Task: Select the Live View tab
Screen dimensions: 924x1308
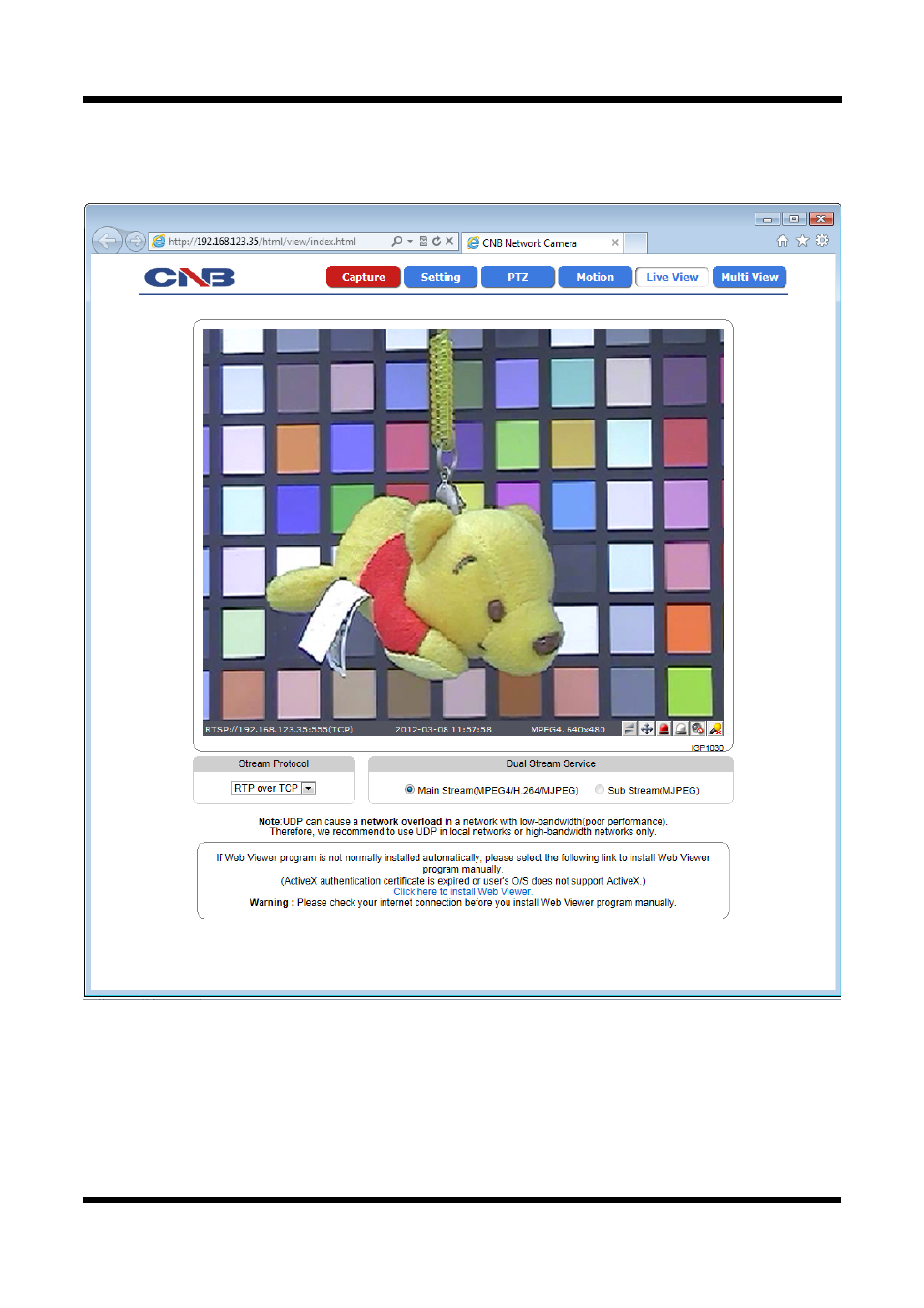Action: tap(672, 277)
